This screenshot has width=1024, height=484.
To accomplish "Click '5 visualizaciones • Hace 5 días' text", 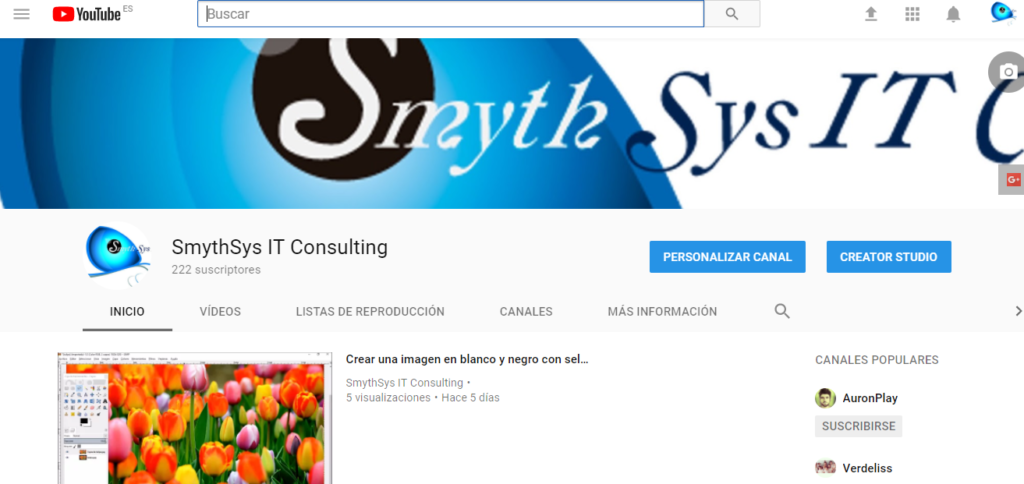I will (423, 397).
